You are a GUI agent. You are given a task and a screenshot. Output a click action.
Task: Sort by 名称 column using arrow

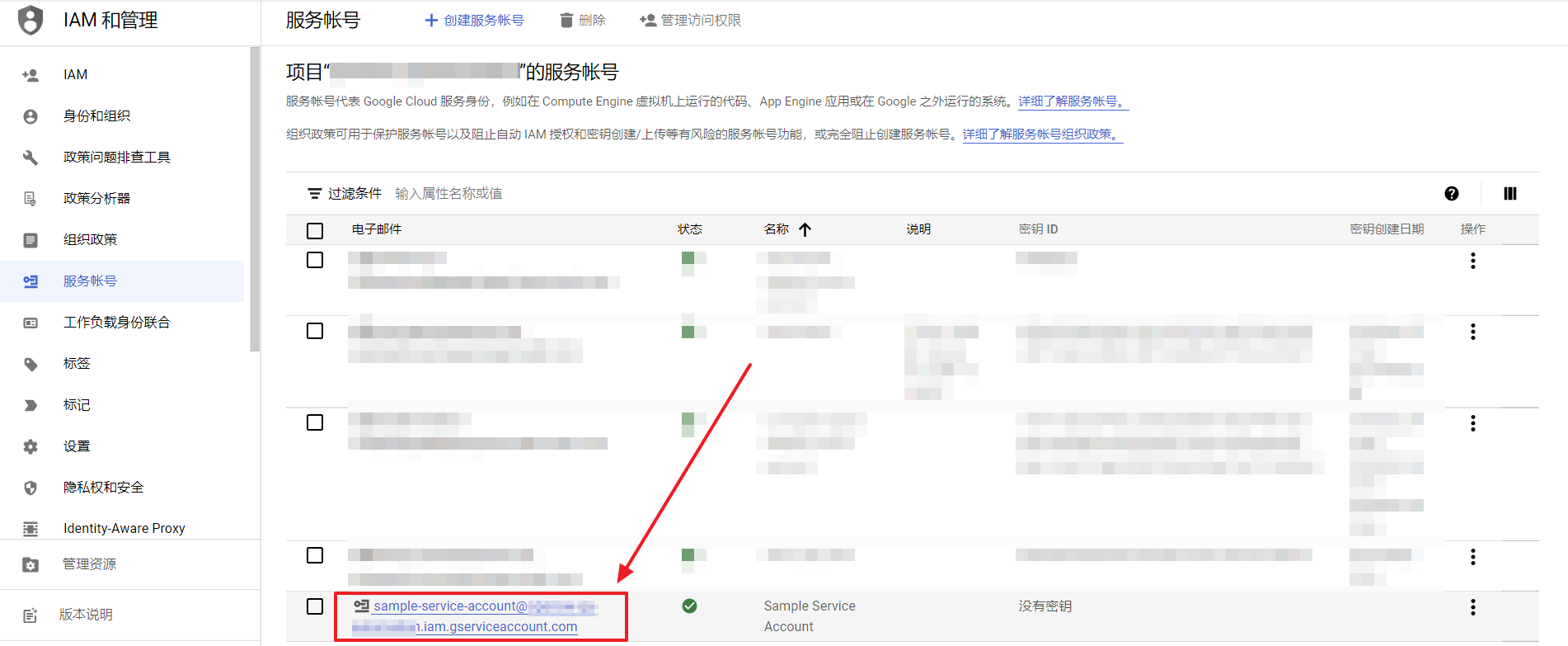[805, 229]
